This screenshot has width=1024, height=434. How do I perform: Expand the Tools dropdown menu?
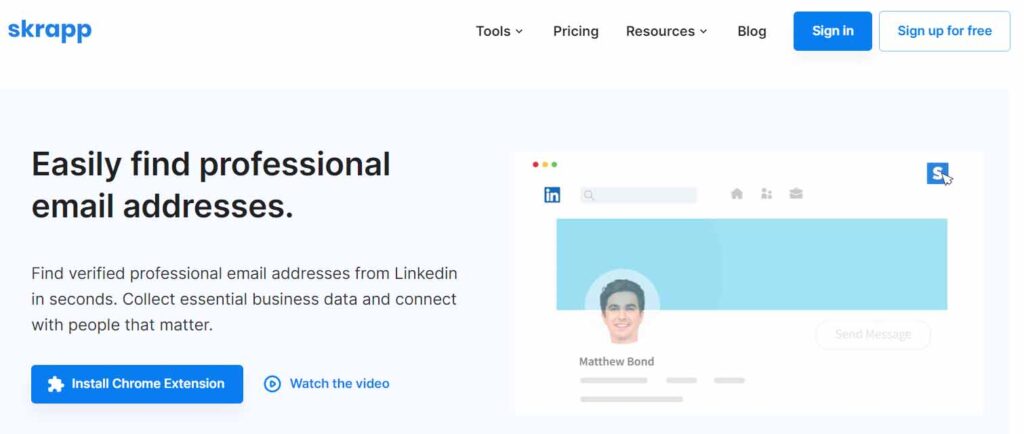[499, 31]
